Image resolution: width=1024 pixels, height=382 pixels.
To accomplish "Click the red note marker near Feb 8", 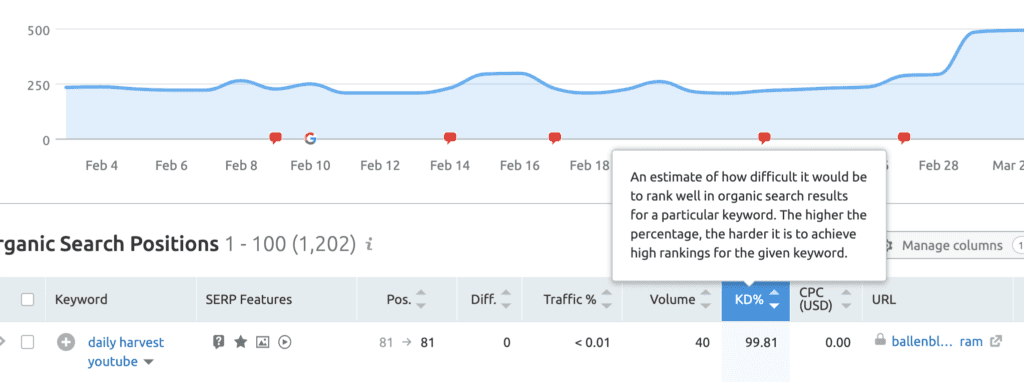I will coord(276,138).
